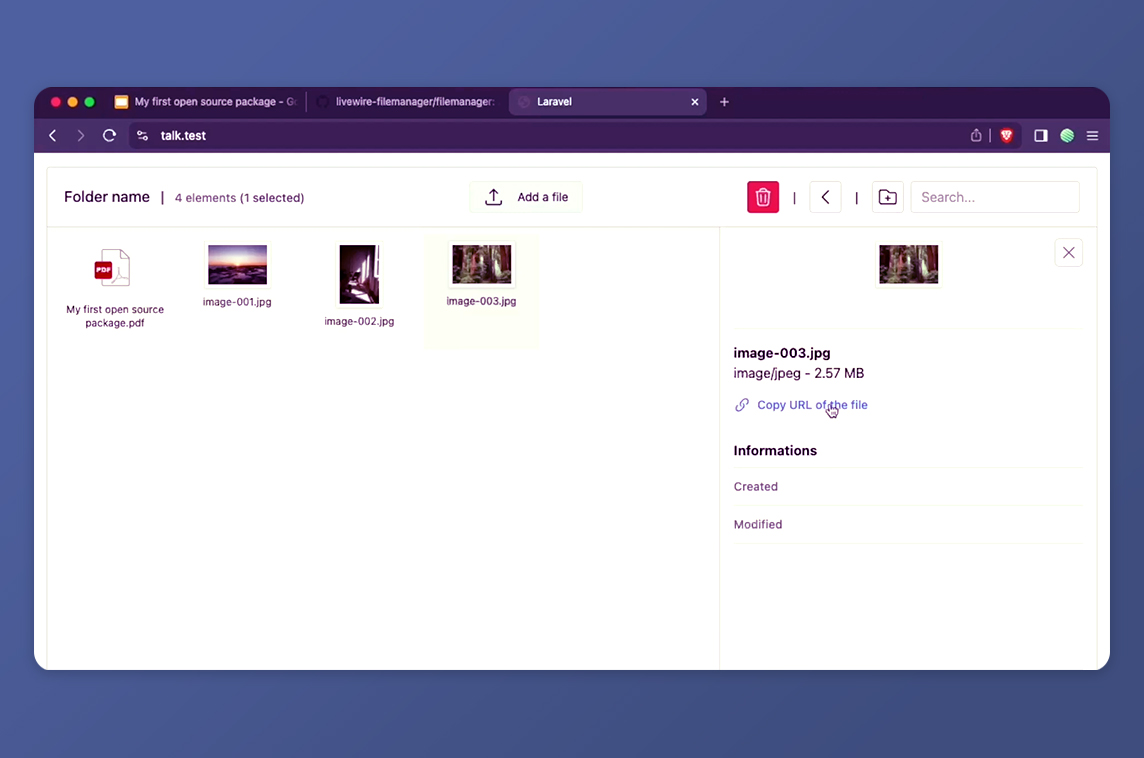Click the Folder name title

107,197
